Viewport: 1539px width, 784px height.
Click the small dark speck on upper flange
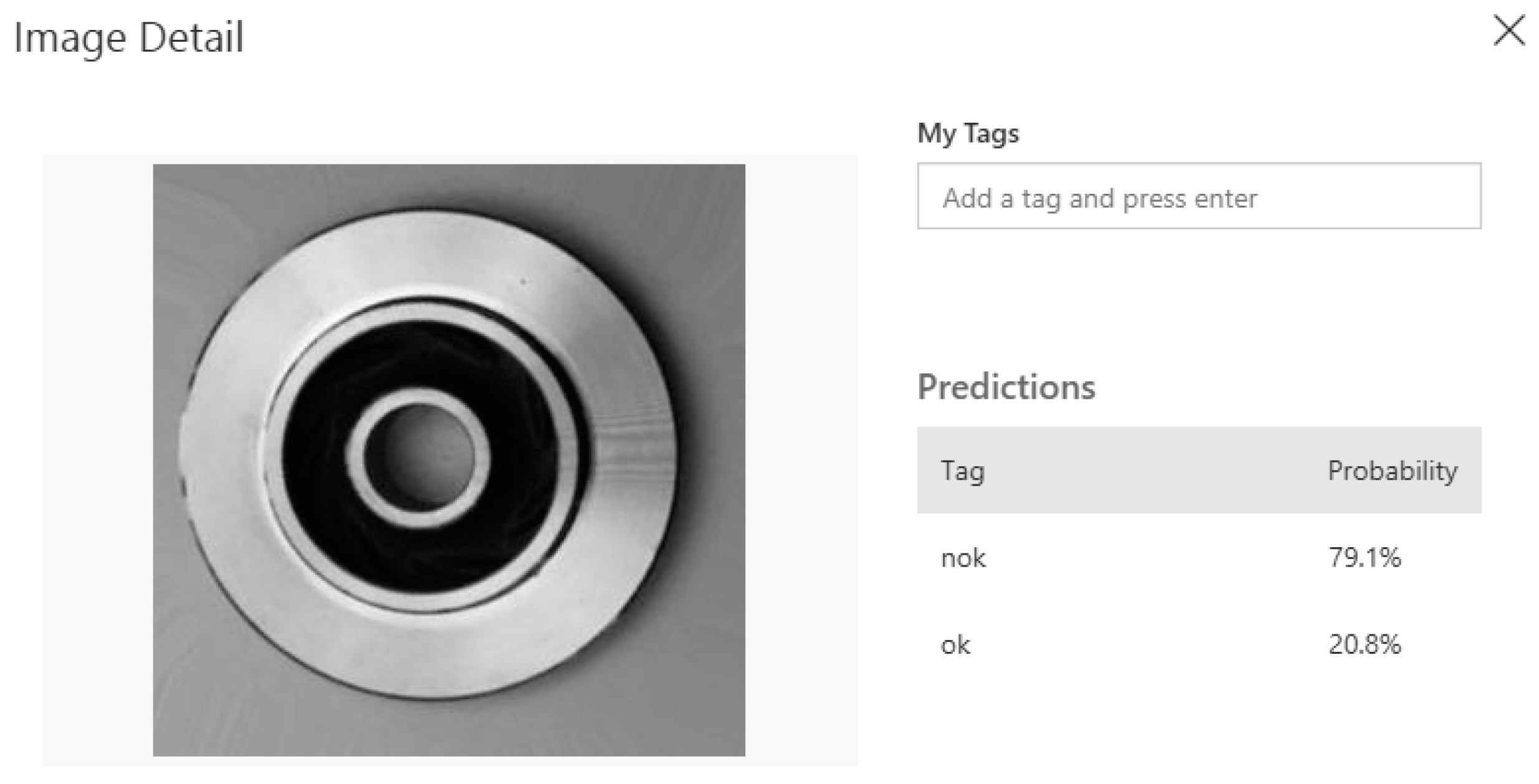(x=523, y=282)
